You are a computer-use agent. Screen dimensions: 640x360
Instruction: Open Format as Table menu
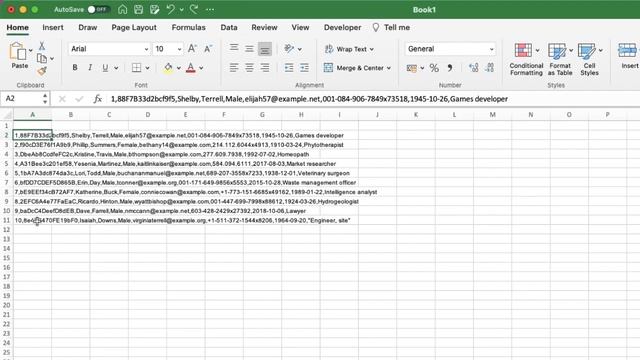pyautogui.click(x=560, y=59)
